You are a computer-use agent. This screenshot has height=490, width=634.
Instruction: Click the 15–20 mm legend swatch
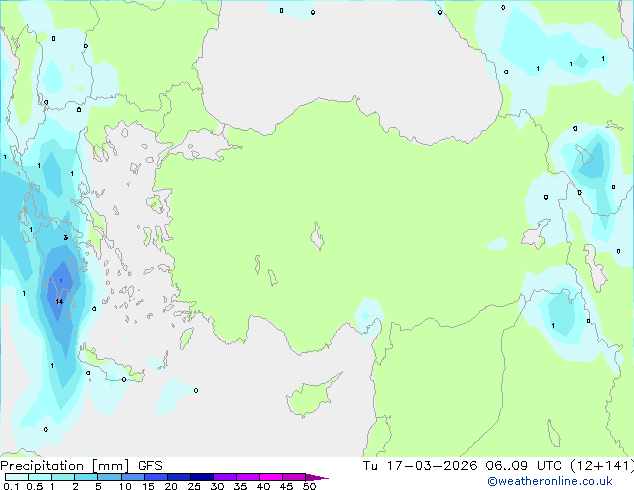156,477
